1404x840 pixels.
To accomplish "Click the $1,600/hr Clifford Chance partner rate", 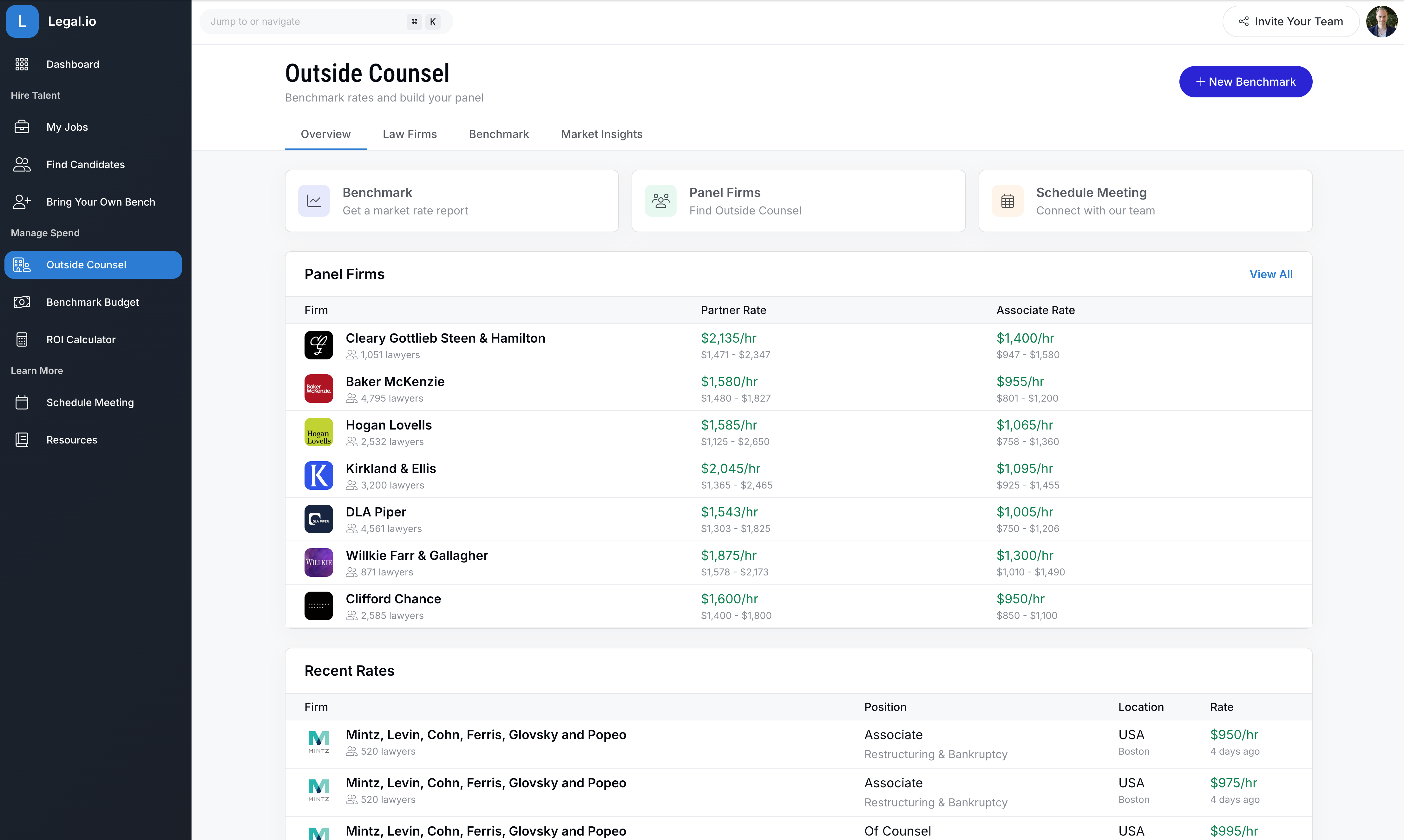I will coord(730,599).
